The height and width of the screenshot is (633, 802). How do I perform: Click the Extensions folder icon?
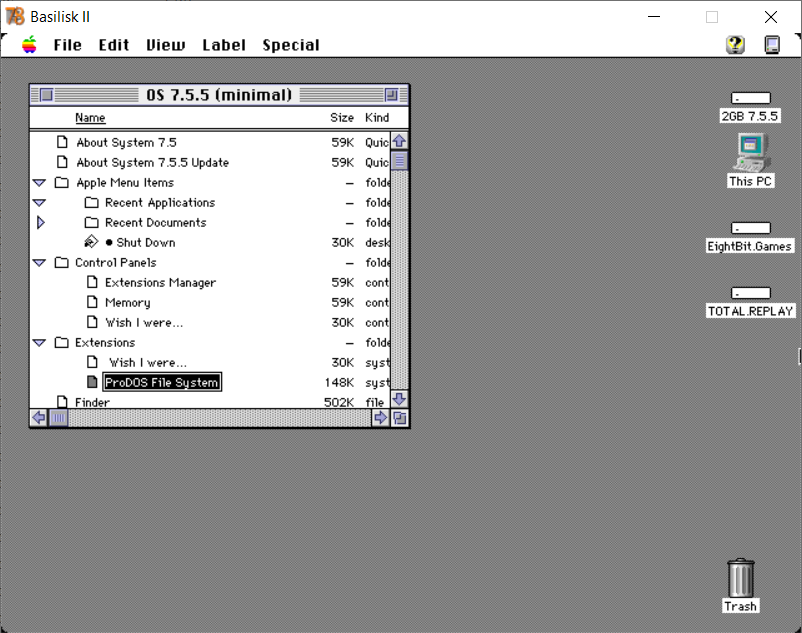tap(61, 342)
